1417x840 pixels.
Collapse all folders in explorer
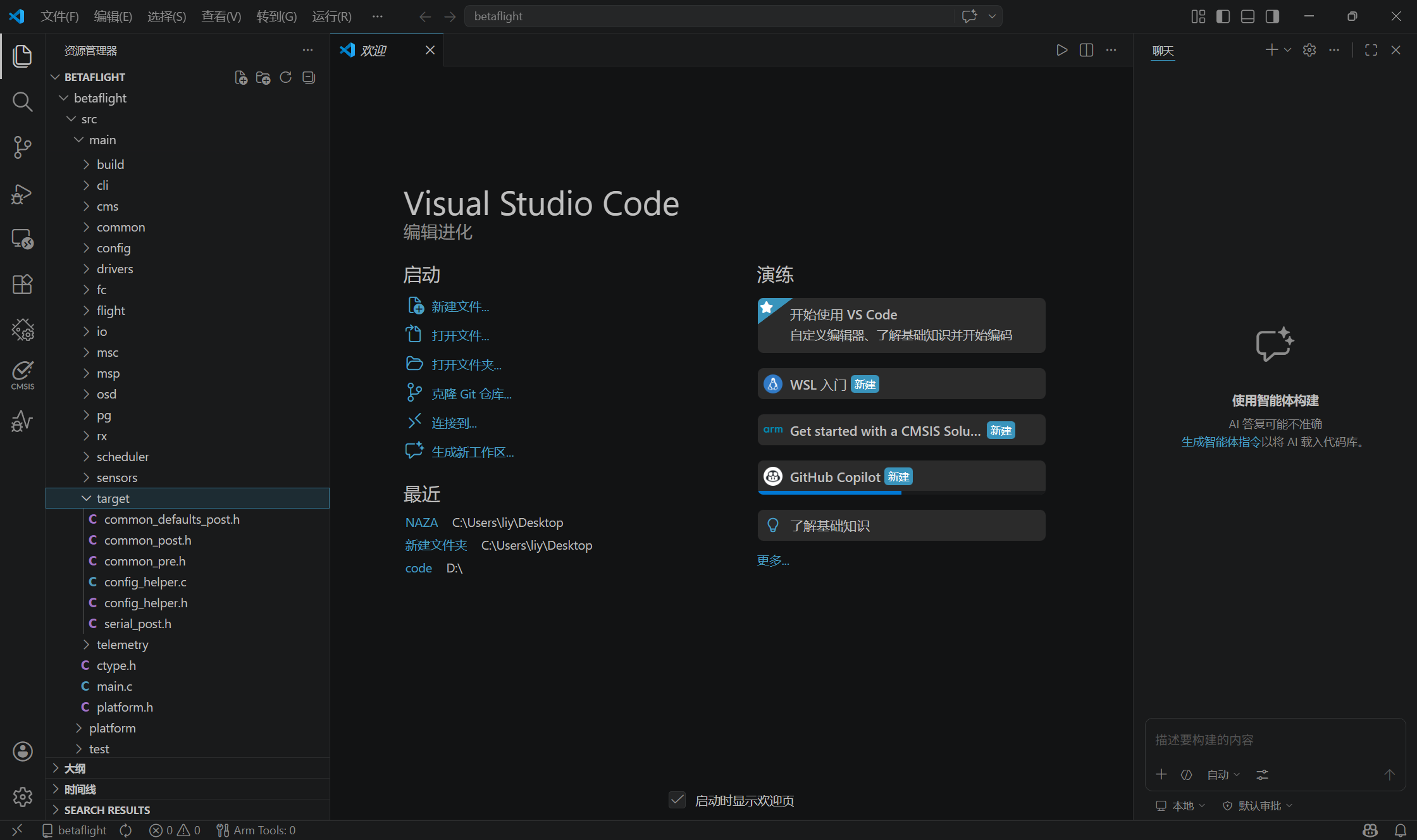coord(309,77)
